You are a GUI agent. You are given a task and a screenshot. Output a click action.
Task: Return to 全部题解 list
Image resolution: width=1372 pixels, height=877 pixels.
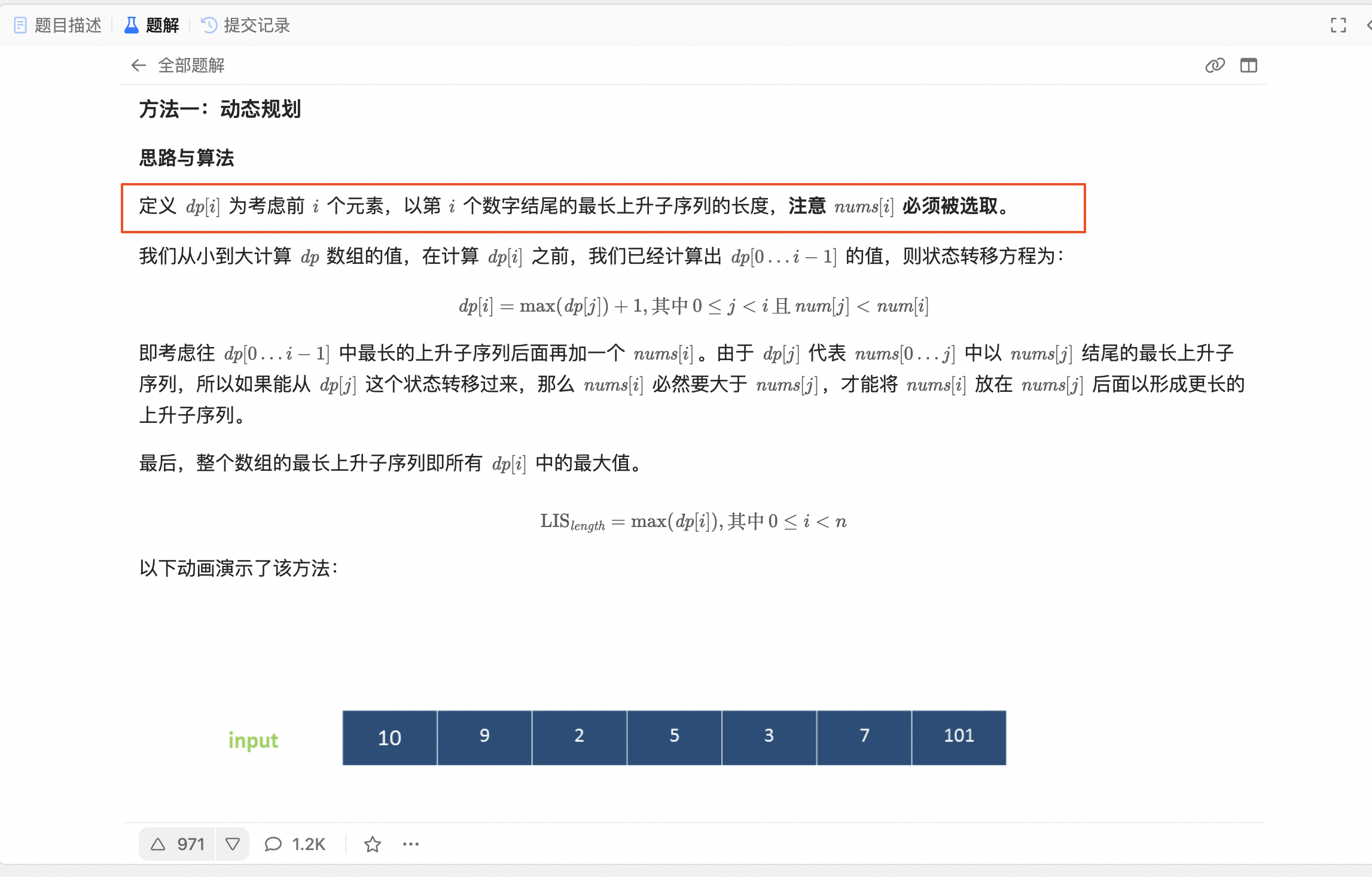tap(191, 65)
